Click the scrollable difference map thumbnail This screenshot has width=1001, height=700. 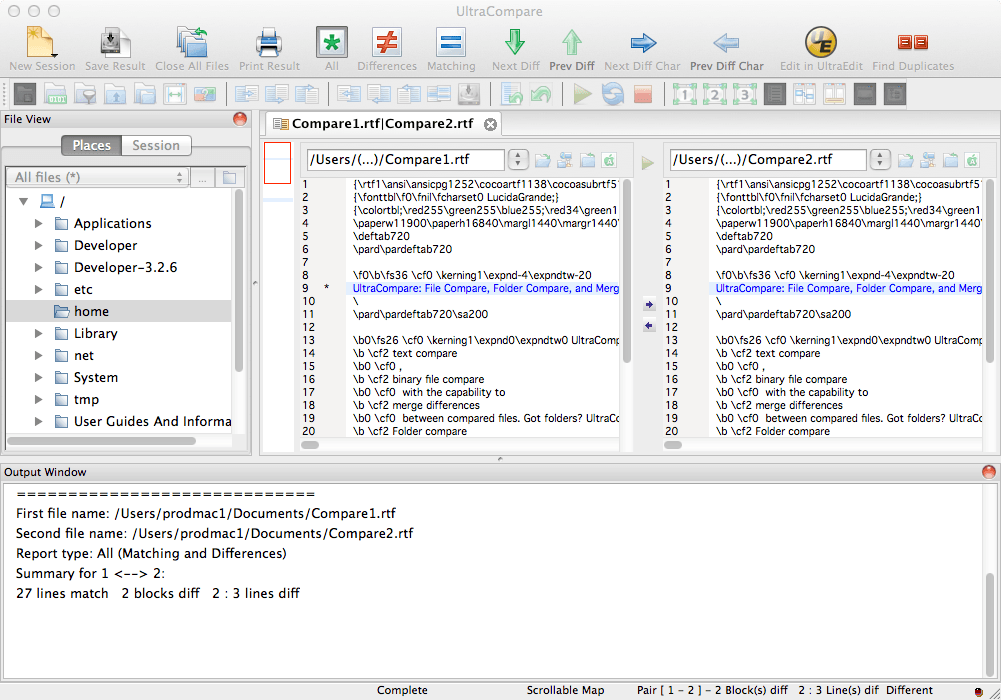(x=278, y=163)
